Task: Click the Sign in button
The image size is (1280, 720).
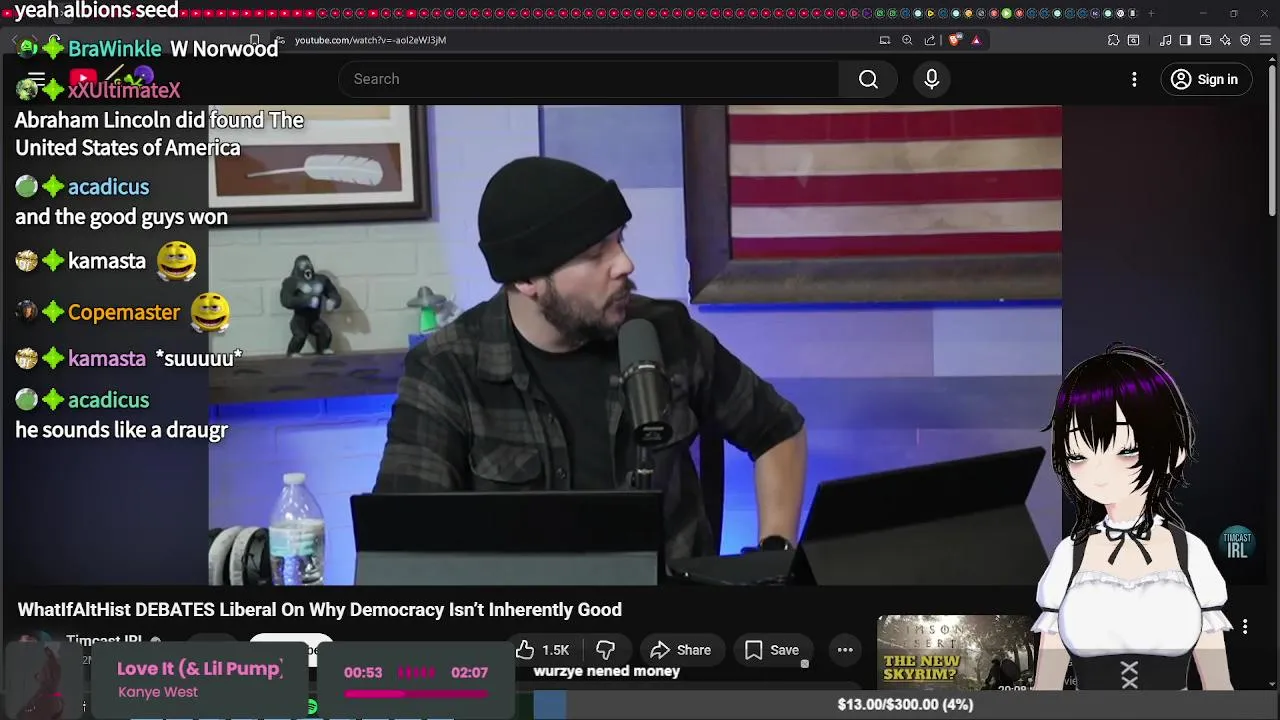Action: point(1204,79)
